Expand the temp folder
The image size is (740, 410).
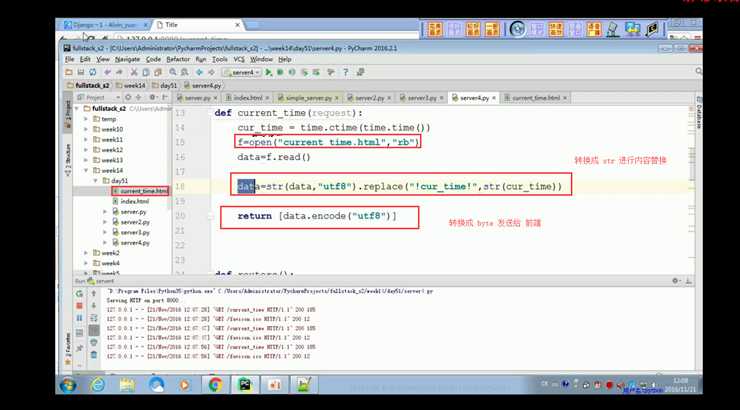(86, 119)
